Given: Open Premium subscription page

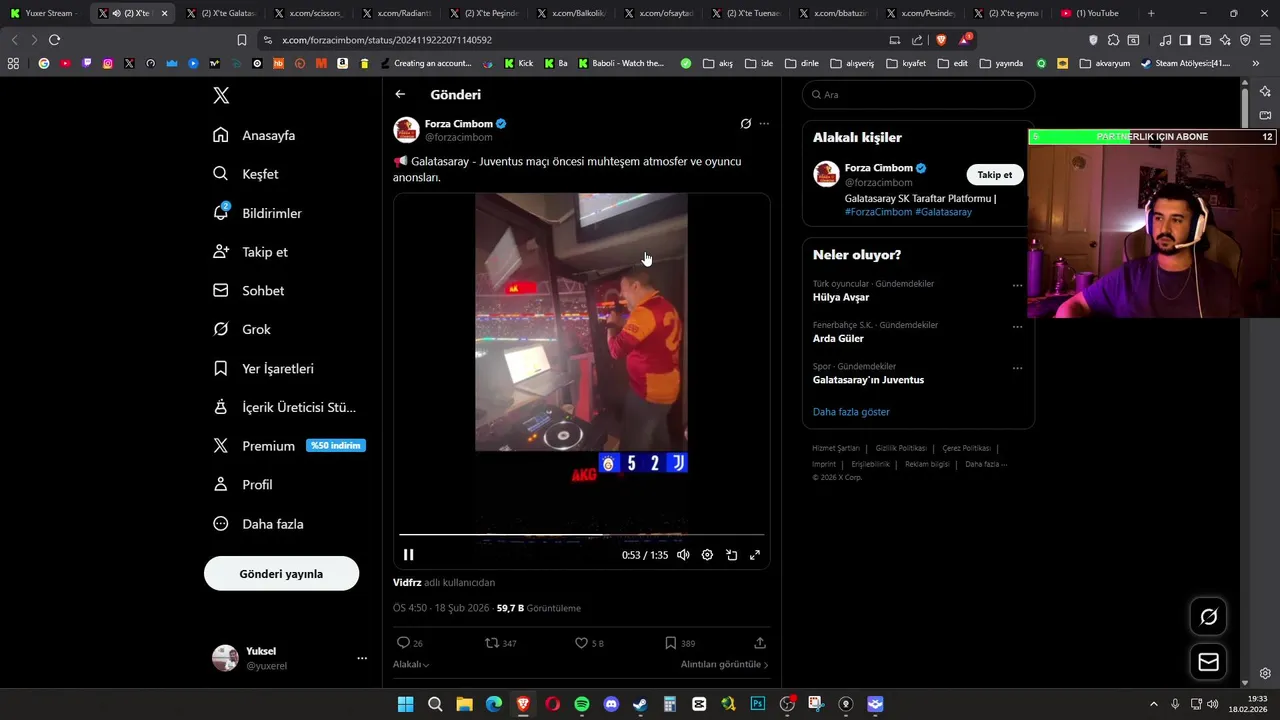Looking at the screenshot, I should point(288,446).
